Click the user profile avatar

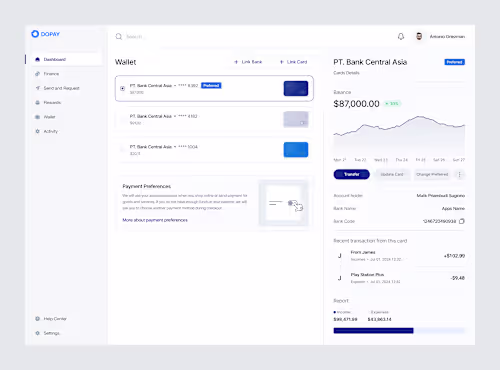pos(419,36)
